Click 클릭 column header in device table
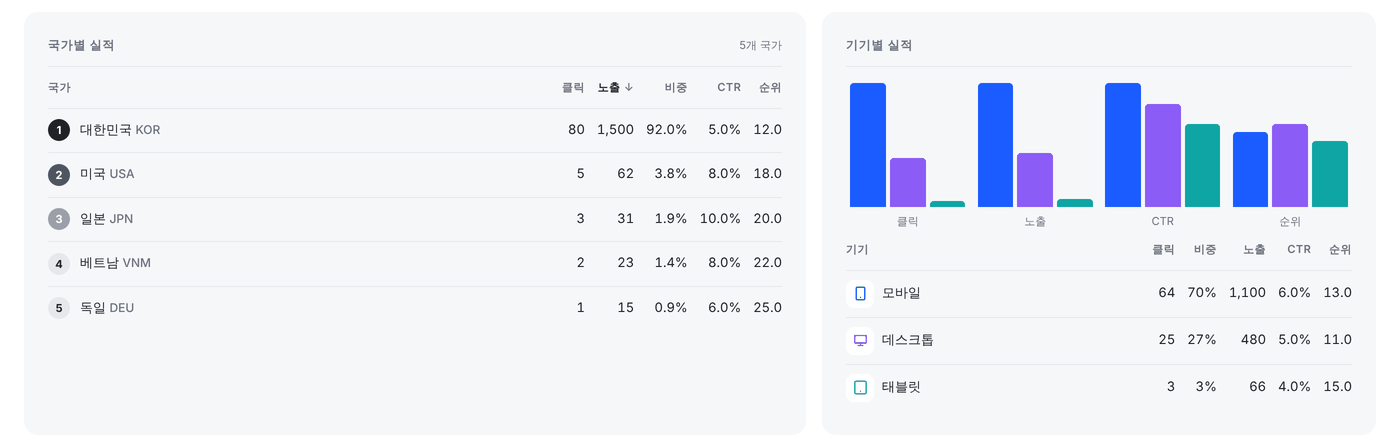Screen dimensions: 1400x446 [1163, 250]
